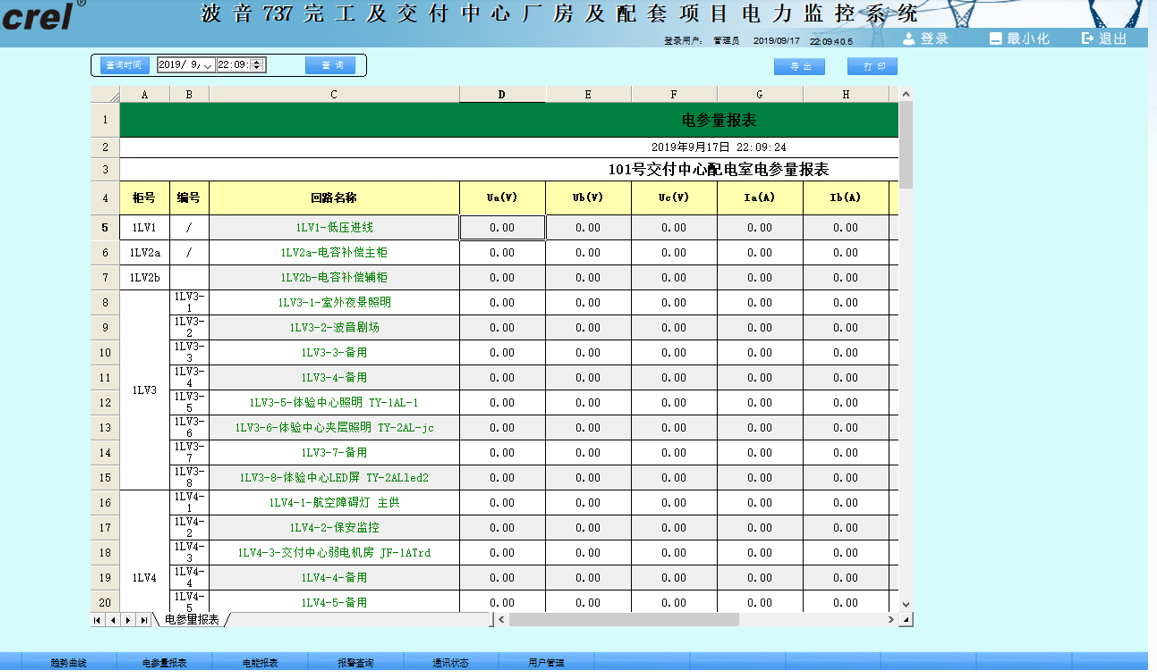
Task: Click the 打印 print button
Action: (x=872, y=67)
